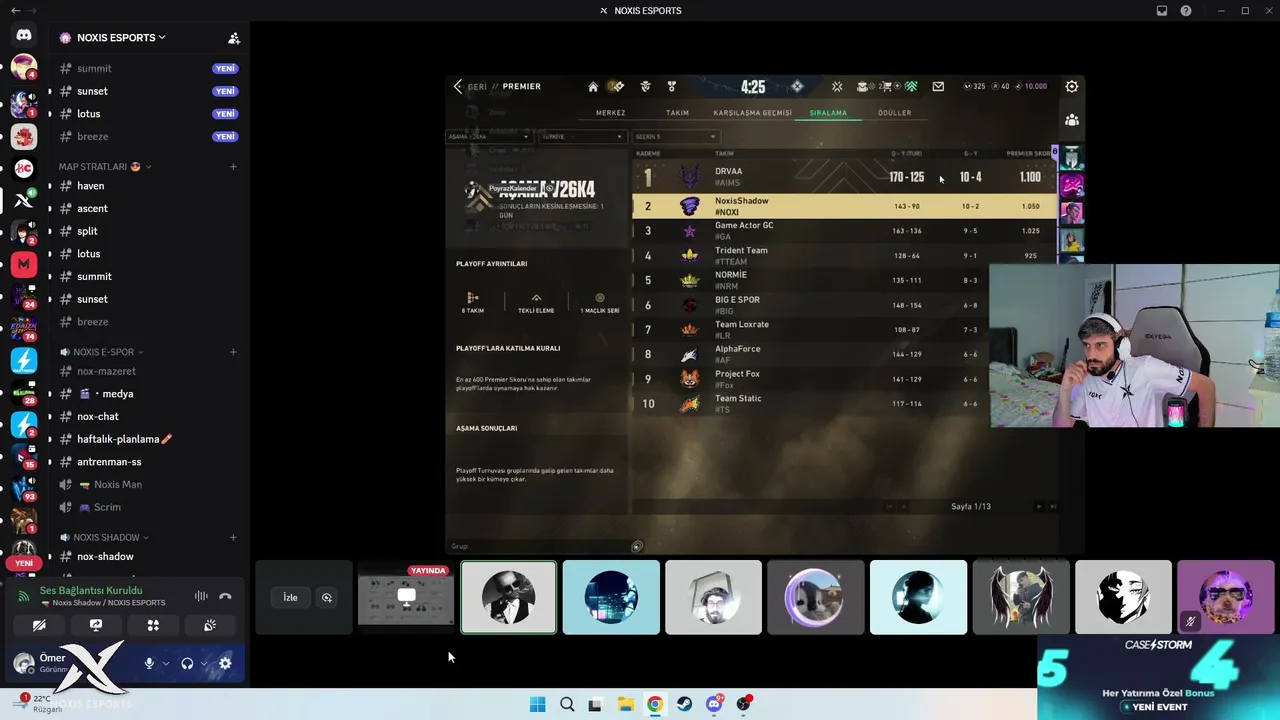Screen dimensions: 1280x720
Task: Open Discord direct messages home icon
Action: [x=24, y=35]
